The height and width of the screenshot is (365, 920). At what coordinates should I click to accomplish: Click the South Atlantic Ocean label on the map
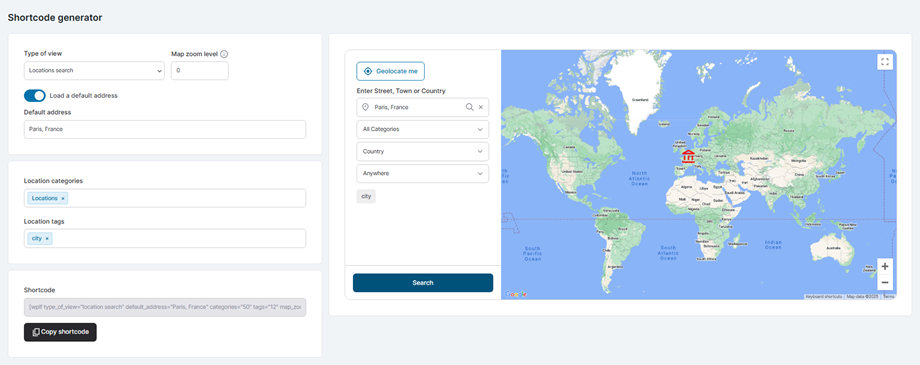coord(668,253)
